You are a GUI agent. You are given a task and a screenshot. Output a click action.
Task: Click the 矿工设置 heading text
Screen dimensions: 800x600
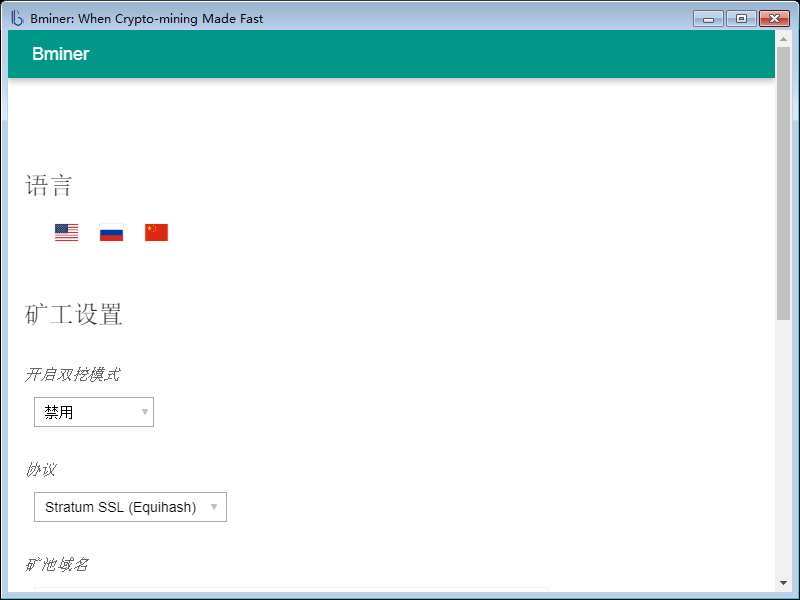pos(73,314)
